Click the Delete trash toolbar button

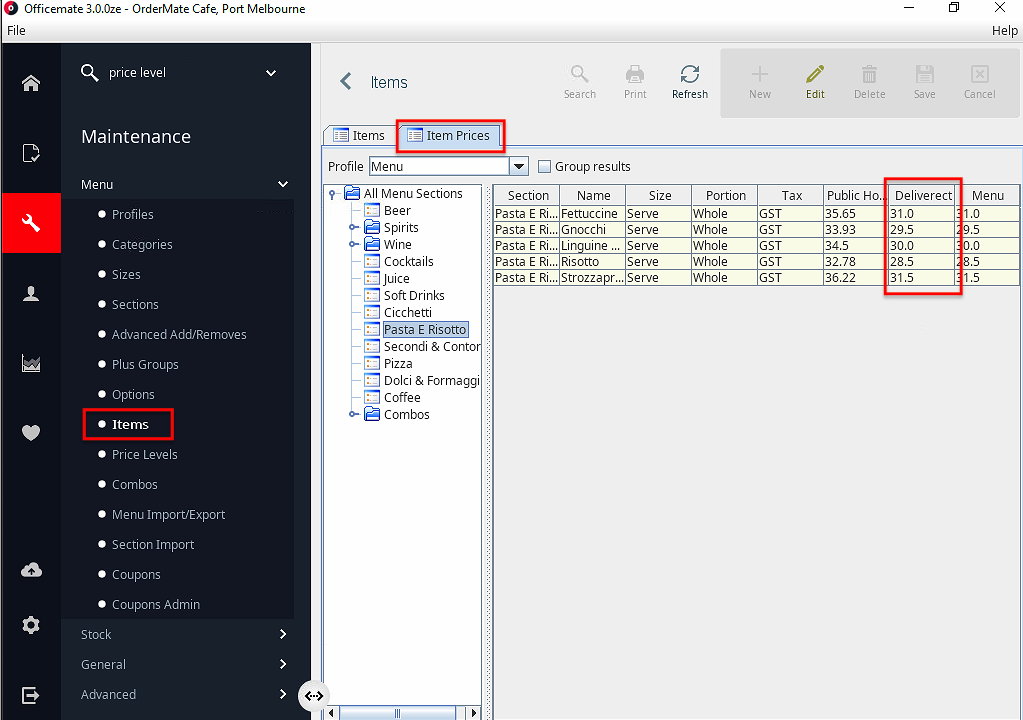click(x=870, y=82)
